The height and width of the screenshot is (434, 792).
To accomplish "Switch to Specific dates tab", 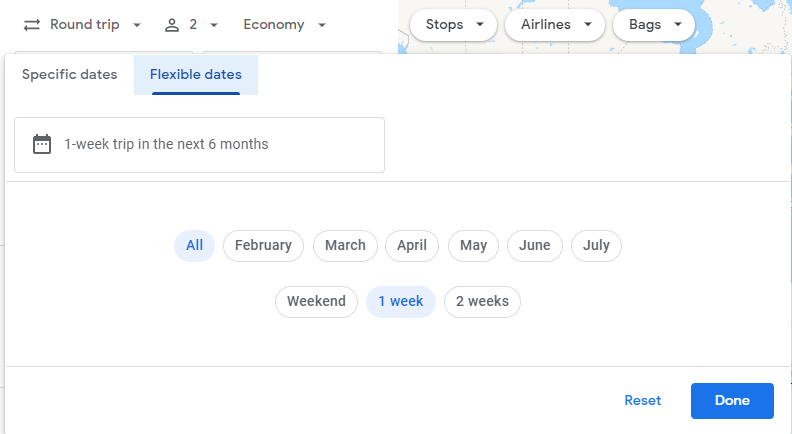I will point(70,74).
